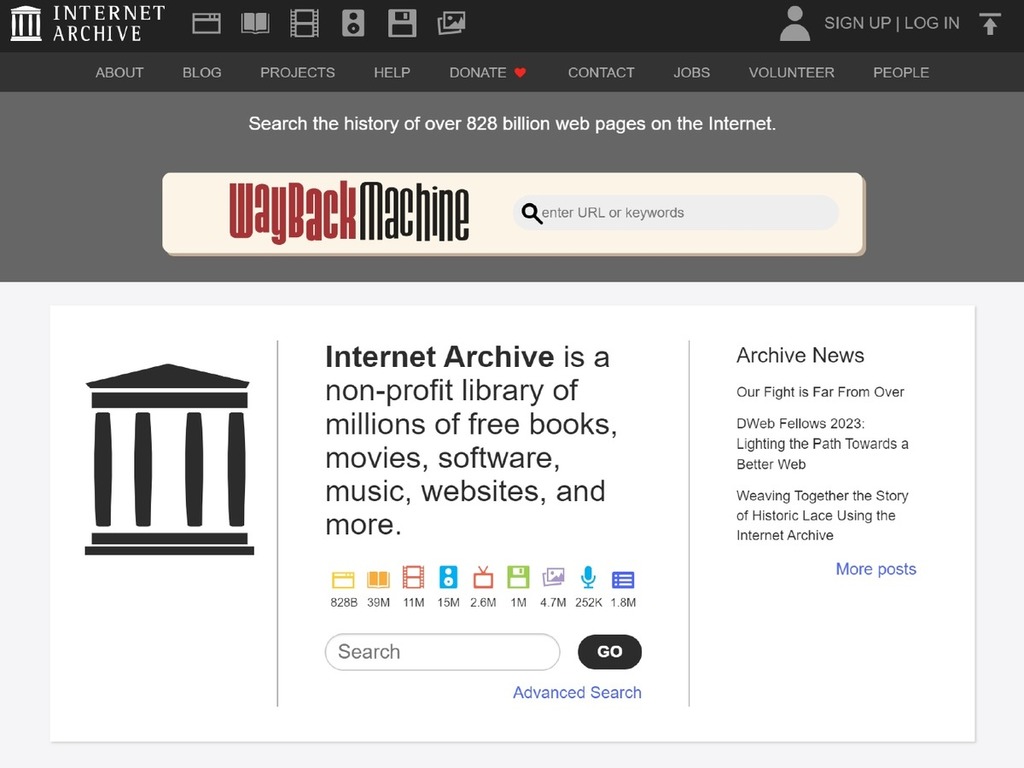Open the Weaving Together Historic Lace post
Screen dimensions: 1024x768
pyautogui.click(x=822, y=515)
